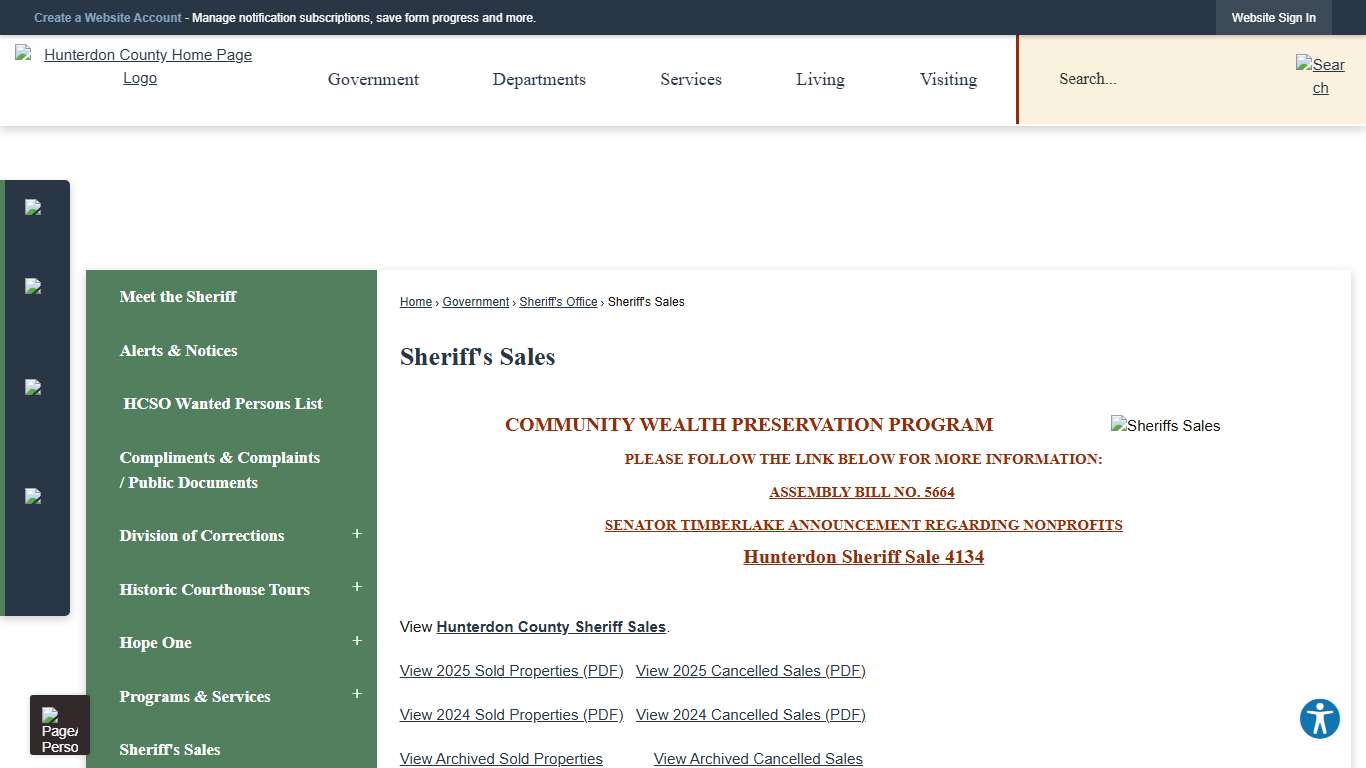The width and height of the screenshot is (1366, 768).
Task: Open the Page Personalization widget
Action: (59, 724)
